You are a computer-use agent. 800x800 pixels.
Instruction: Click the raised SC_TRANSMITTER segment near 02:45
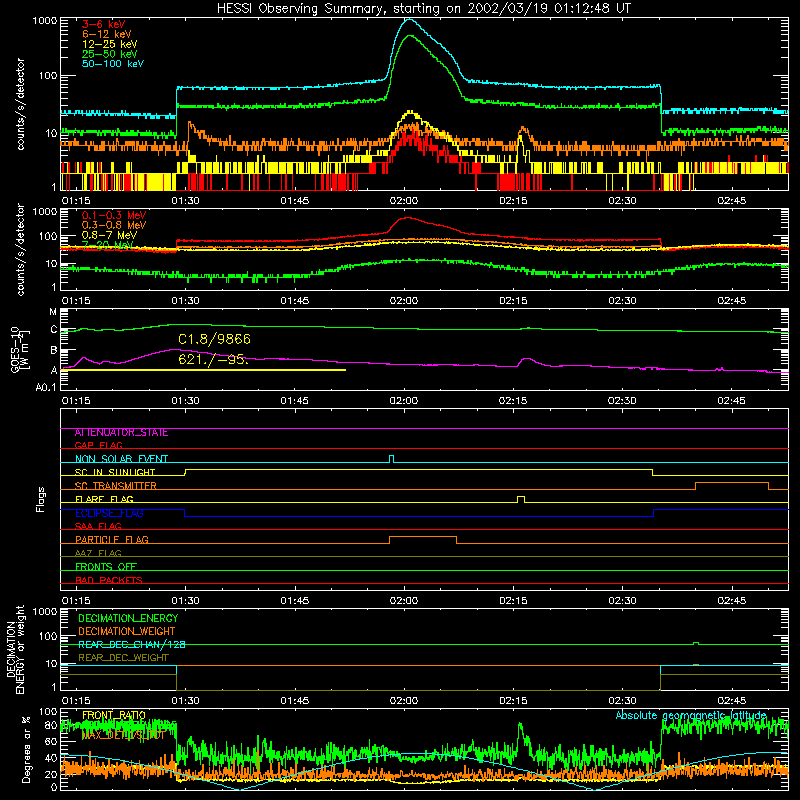coord(732,485)
